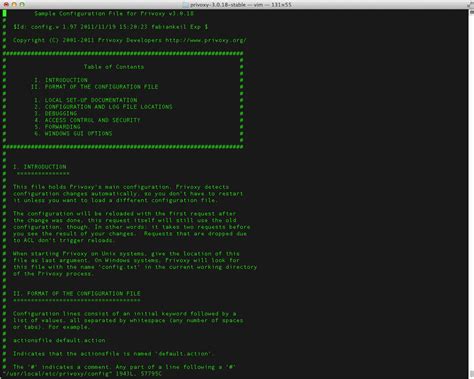Click 'Indicates that the actionsfile is named' line
The width and height of the screenshot is (474, 379).
(x=114, y=354)
